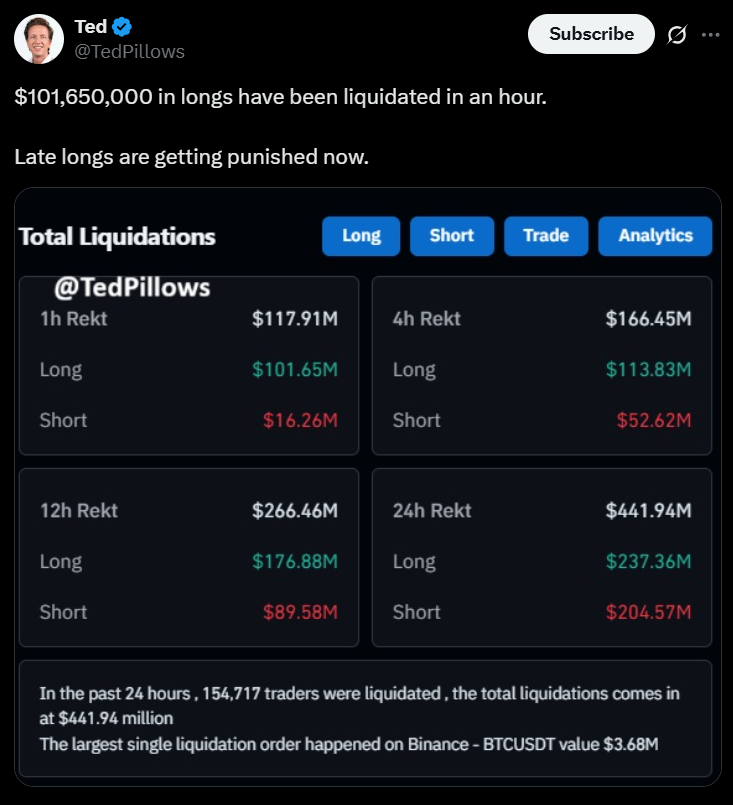The image size is (733, 805).
Task: Select the Short tab button
Action: (x=451, y=236)
